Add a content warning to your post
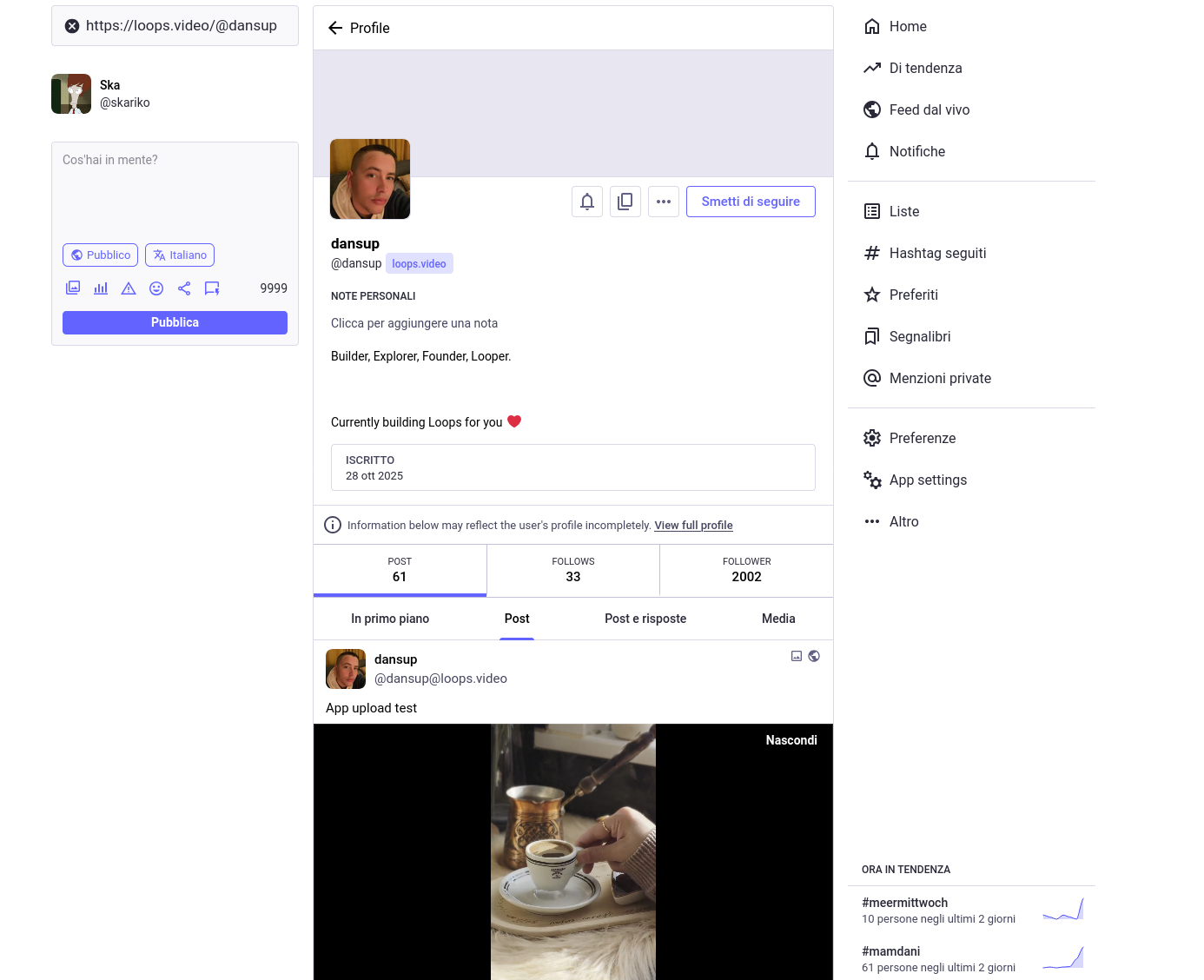This screenshot has height=980, width=1204. [129, 288]
